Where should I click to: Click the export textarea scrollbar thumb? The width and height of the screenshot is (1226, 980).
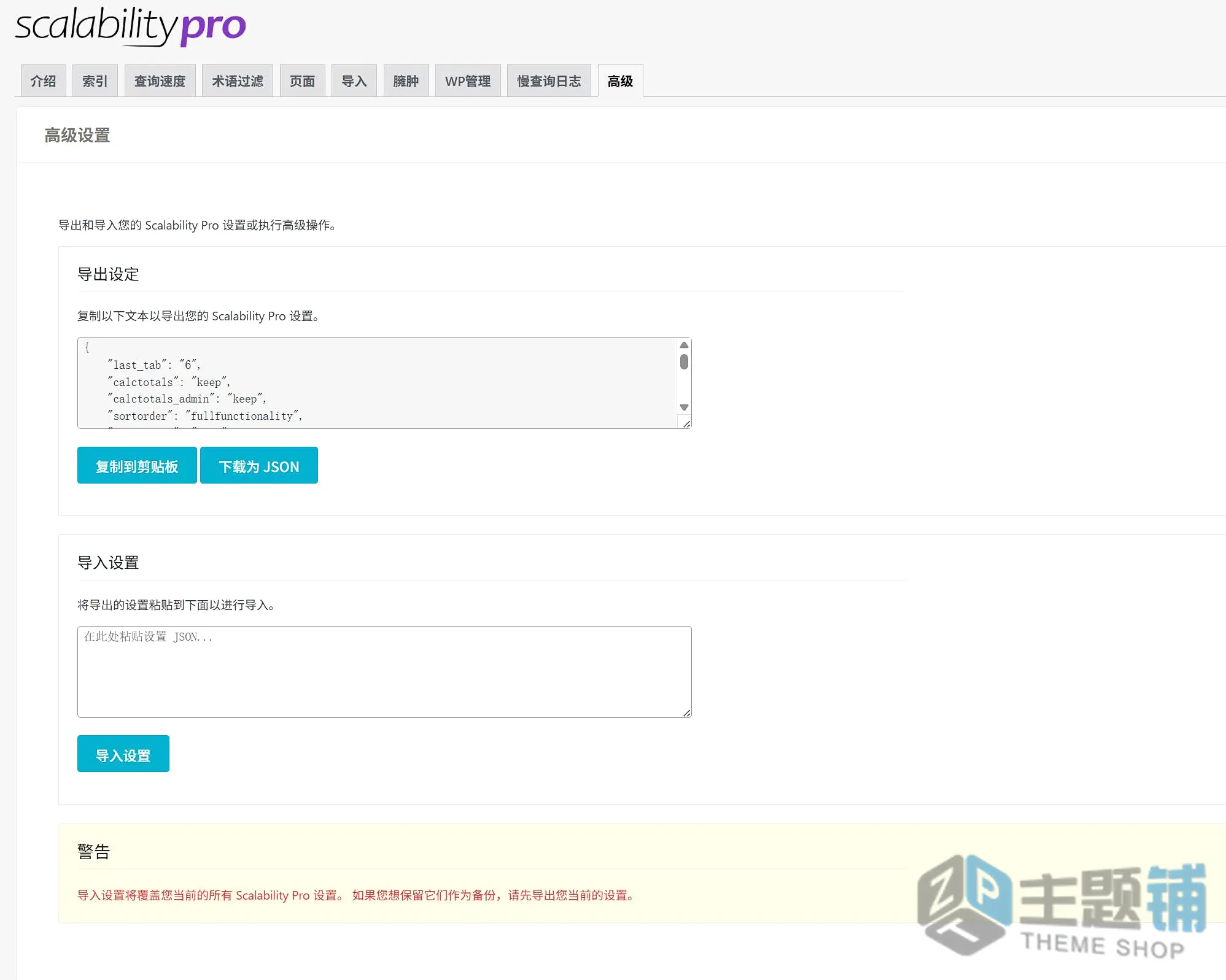684,362
